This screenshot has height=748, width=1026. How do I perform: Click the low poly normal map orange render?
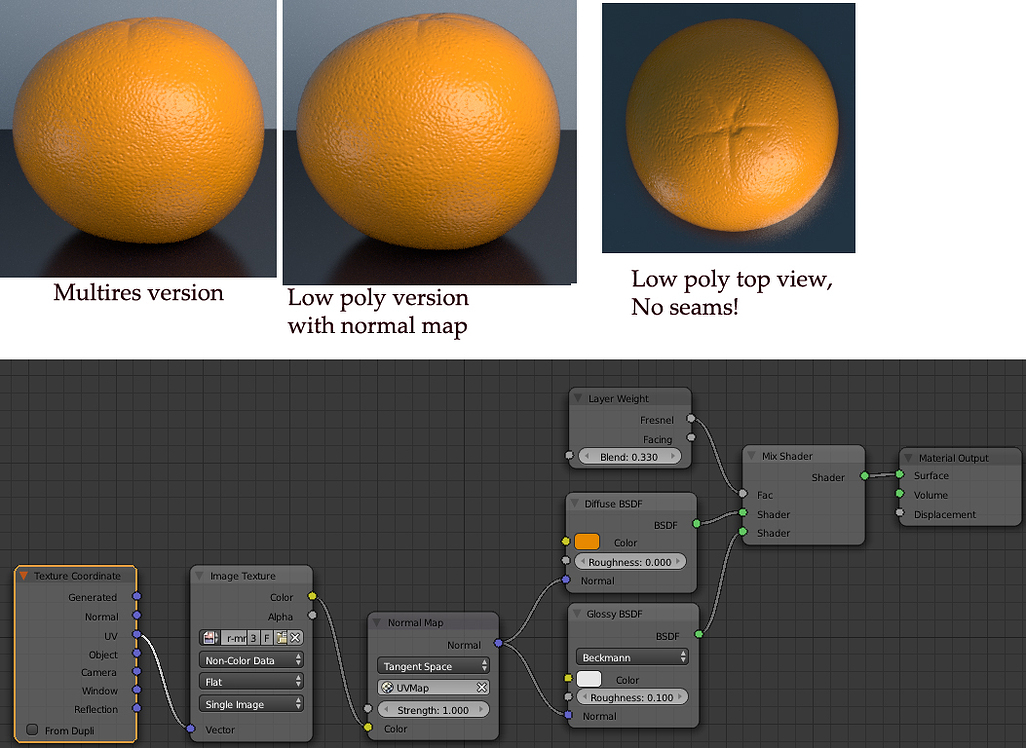[x=429, y=142]
